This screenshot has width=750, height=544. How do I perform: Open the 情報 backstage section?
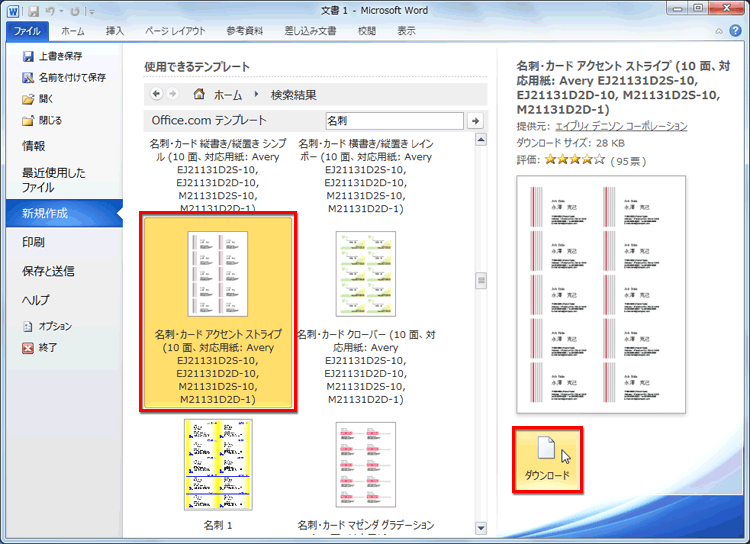[33, 146]
